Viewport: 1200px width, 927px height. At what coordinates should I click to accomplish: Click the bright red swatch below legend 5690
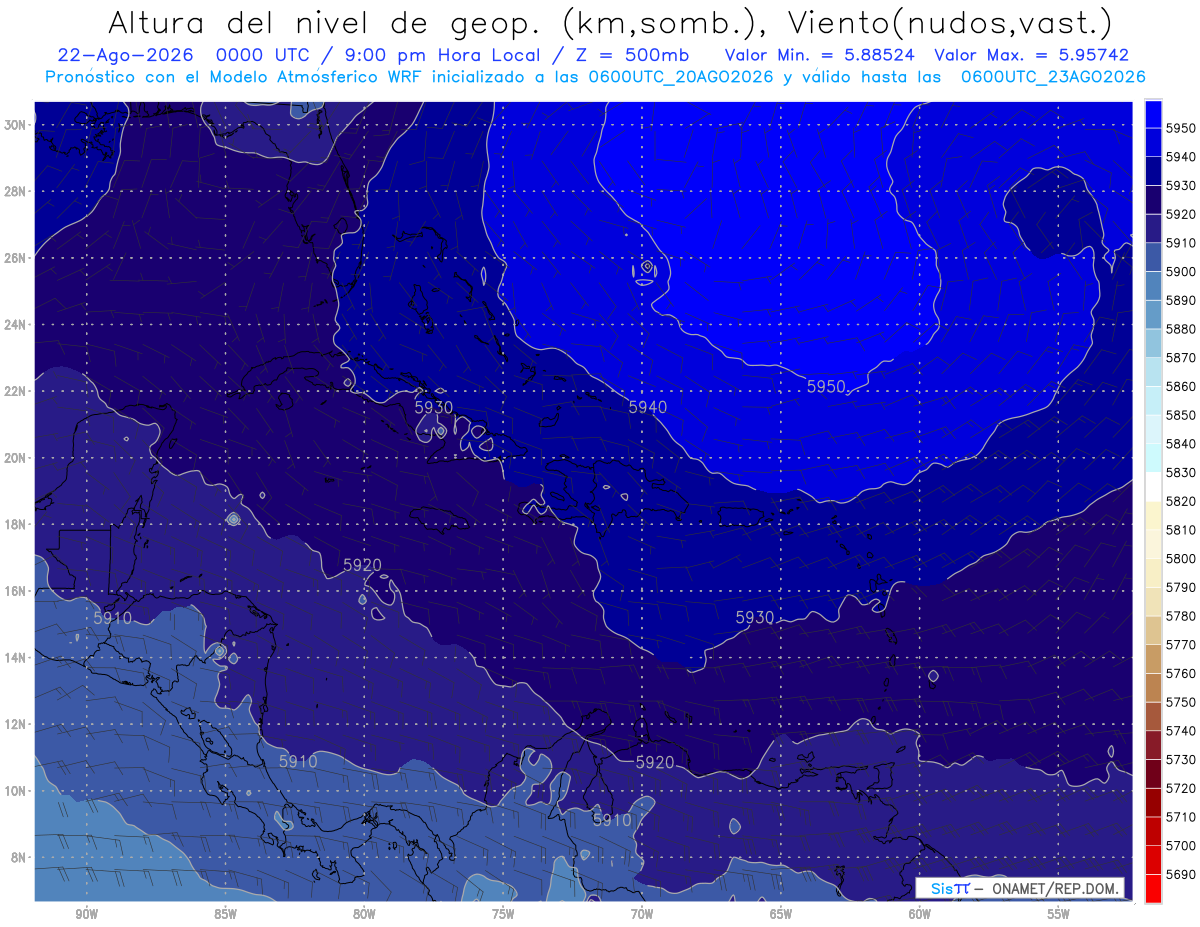1153,888
